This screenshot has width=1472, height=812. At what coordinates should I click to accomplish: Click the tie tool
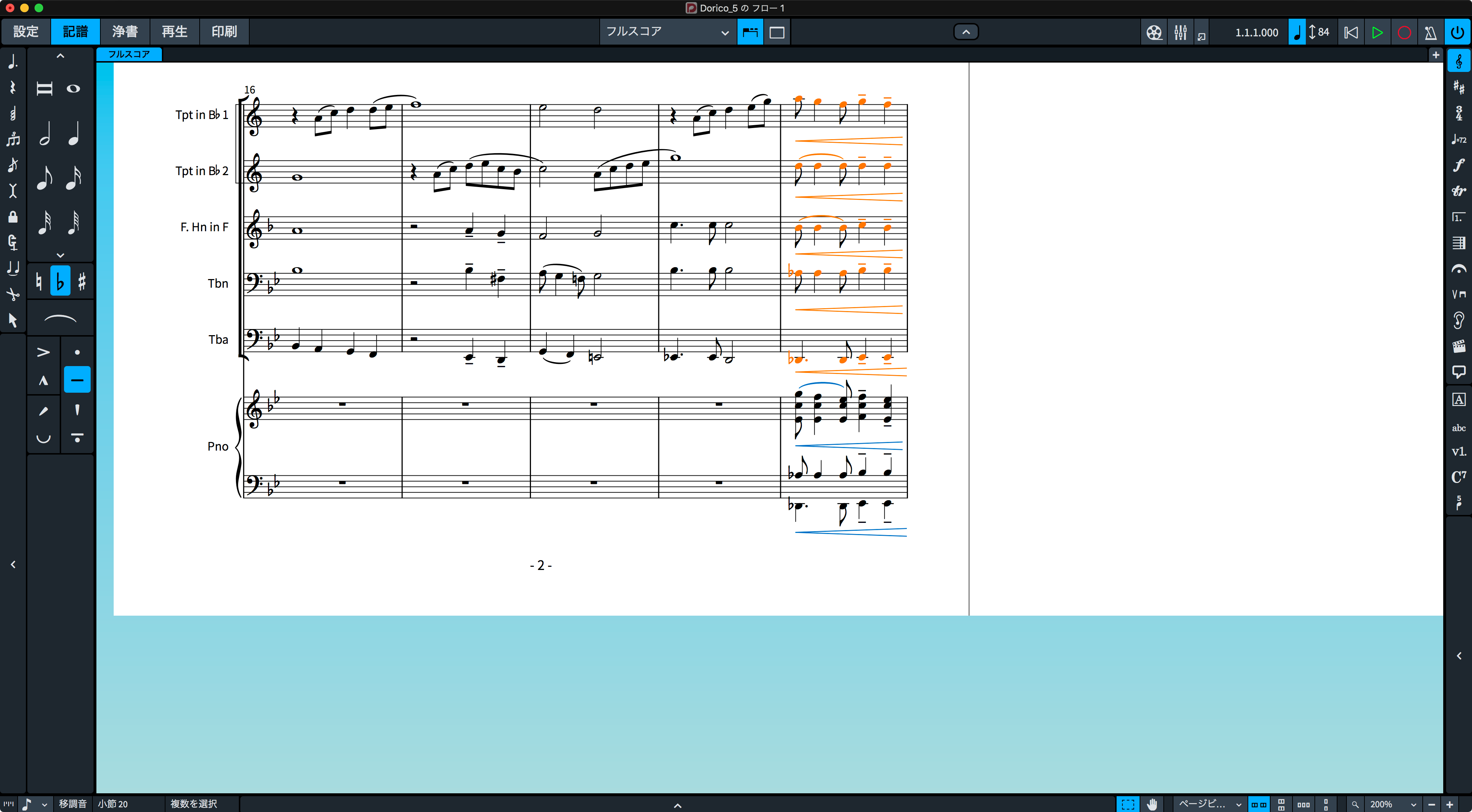13,268
